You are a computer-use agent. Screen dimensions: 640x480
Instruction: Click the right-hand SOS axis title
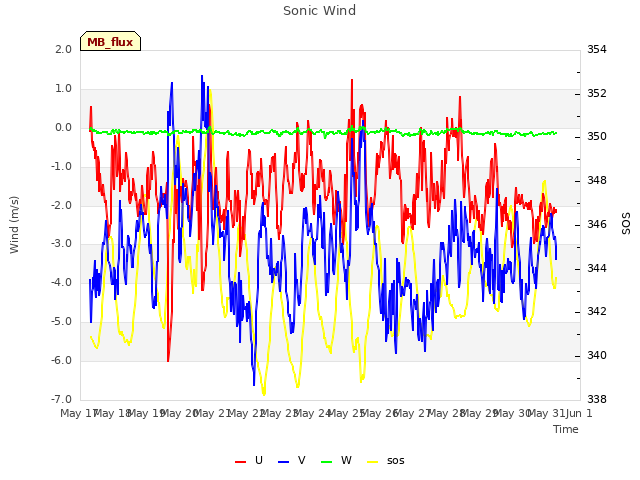625,224
